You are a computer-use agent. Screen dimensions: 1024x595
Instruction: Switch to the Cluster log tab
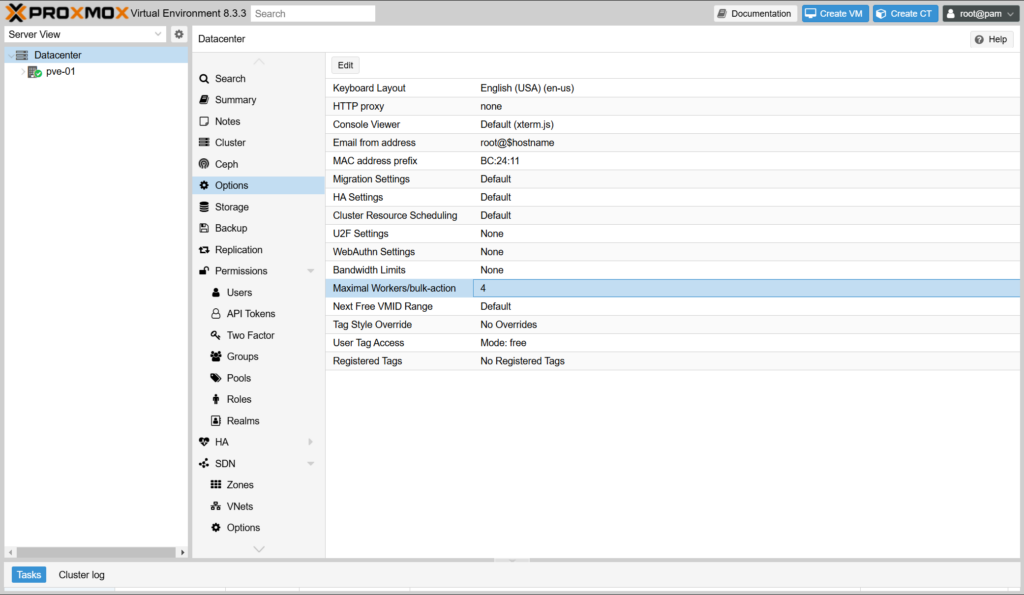tap(81, 575)
